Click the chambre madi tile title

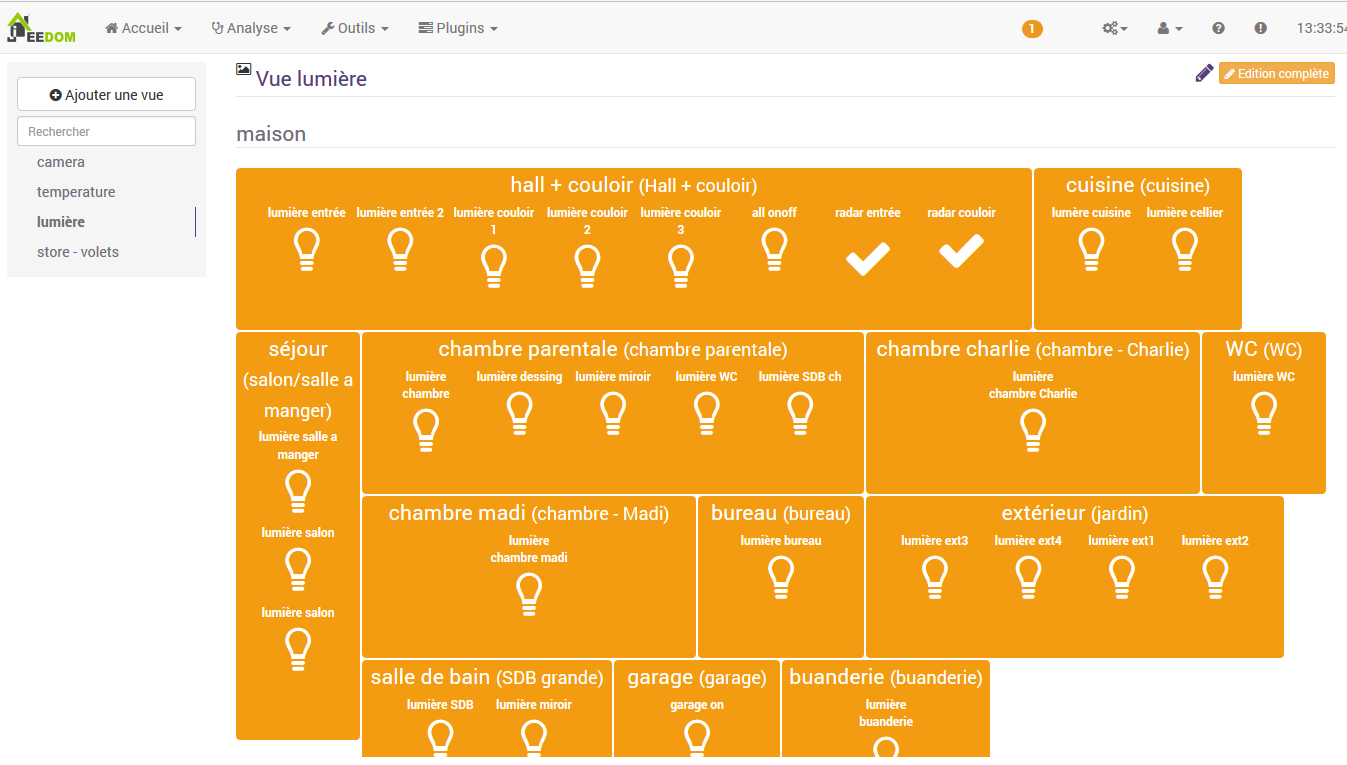(x=529, y=513)
